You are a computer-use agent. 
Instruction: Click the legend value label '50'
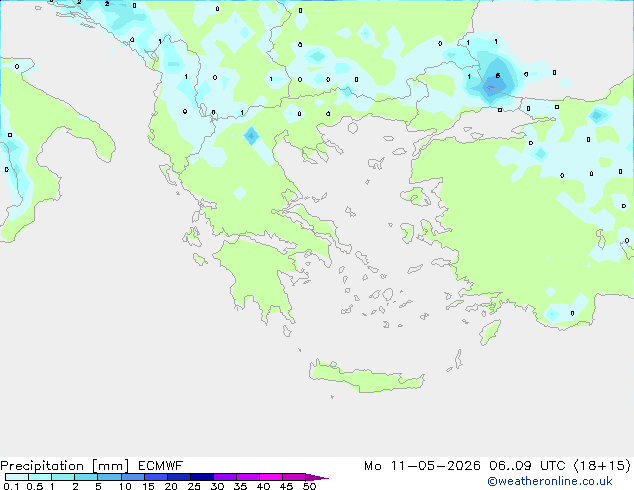(309, 486)
